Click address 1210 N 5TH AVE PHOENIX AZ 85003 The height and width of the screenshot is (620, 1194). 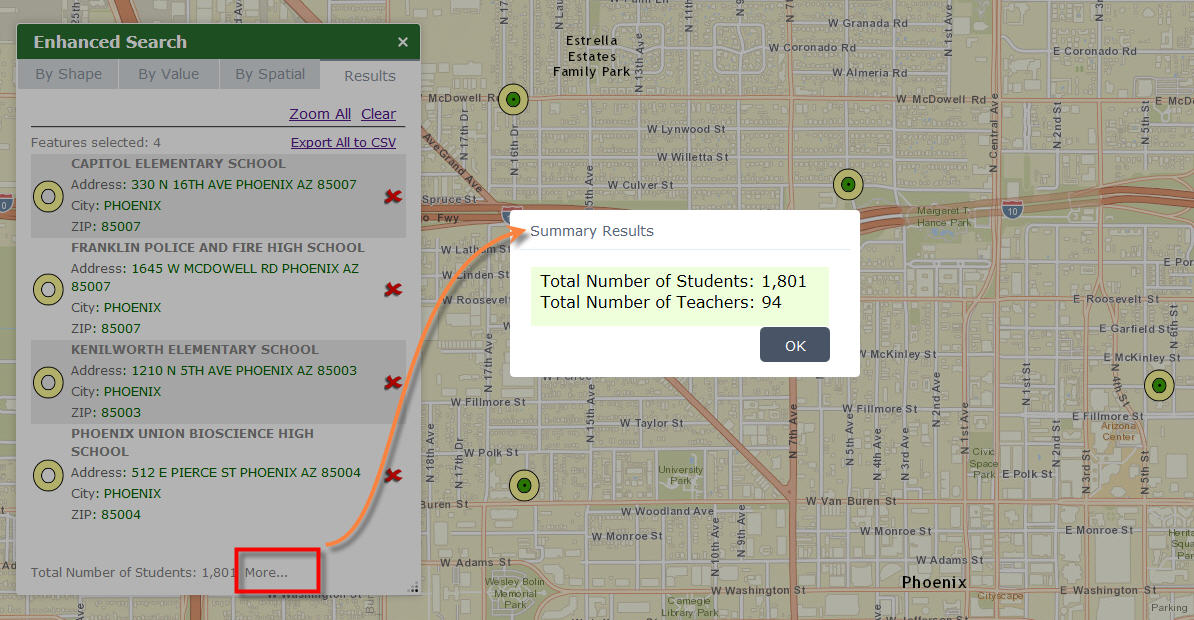(x=244, y=370)
